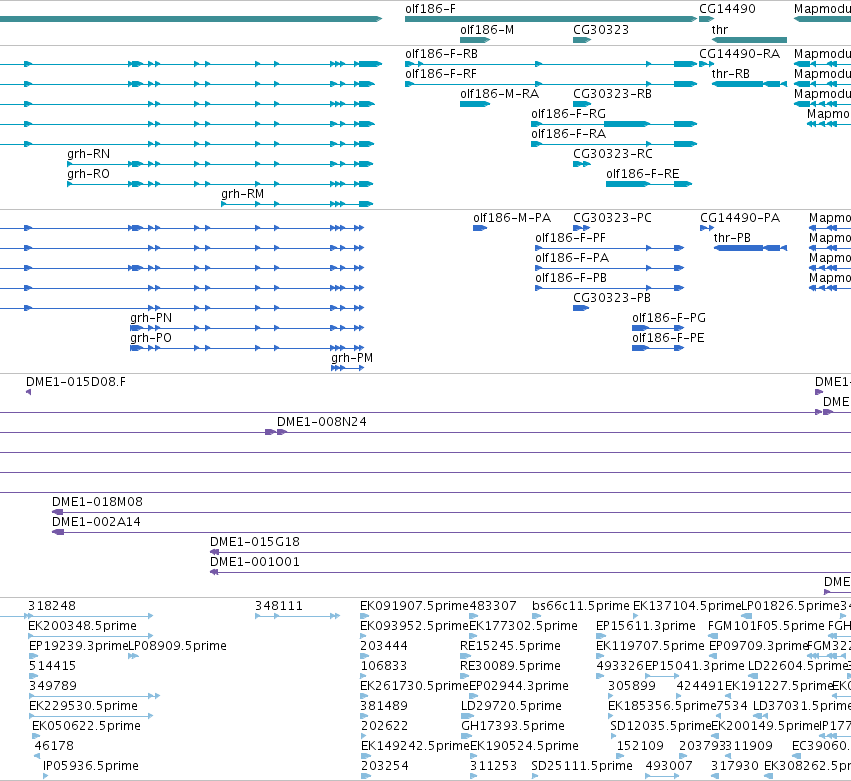Viewport: 851px width, 781px height.
Task: Click transcript label thr-RB
Action: point(731,74)
